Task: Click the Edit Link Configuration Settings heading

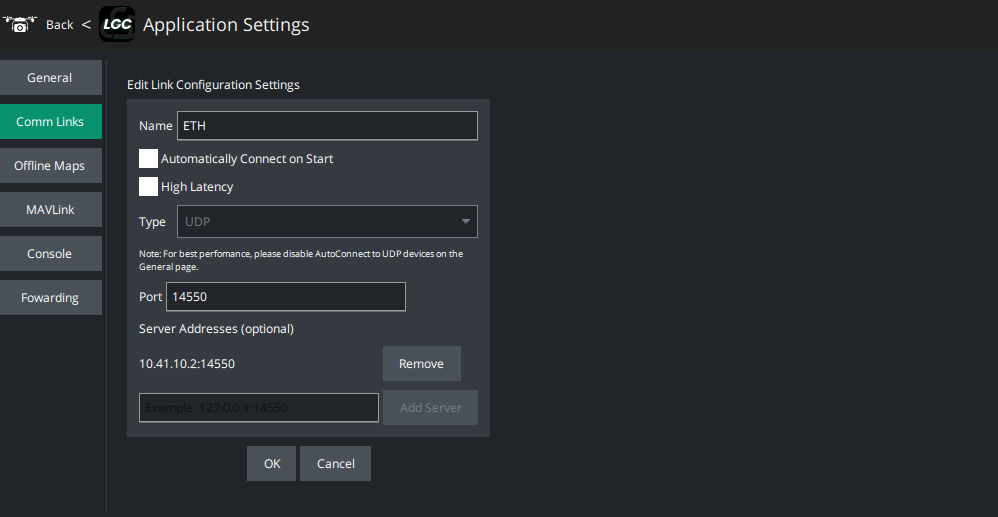Action: point(213,85)
